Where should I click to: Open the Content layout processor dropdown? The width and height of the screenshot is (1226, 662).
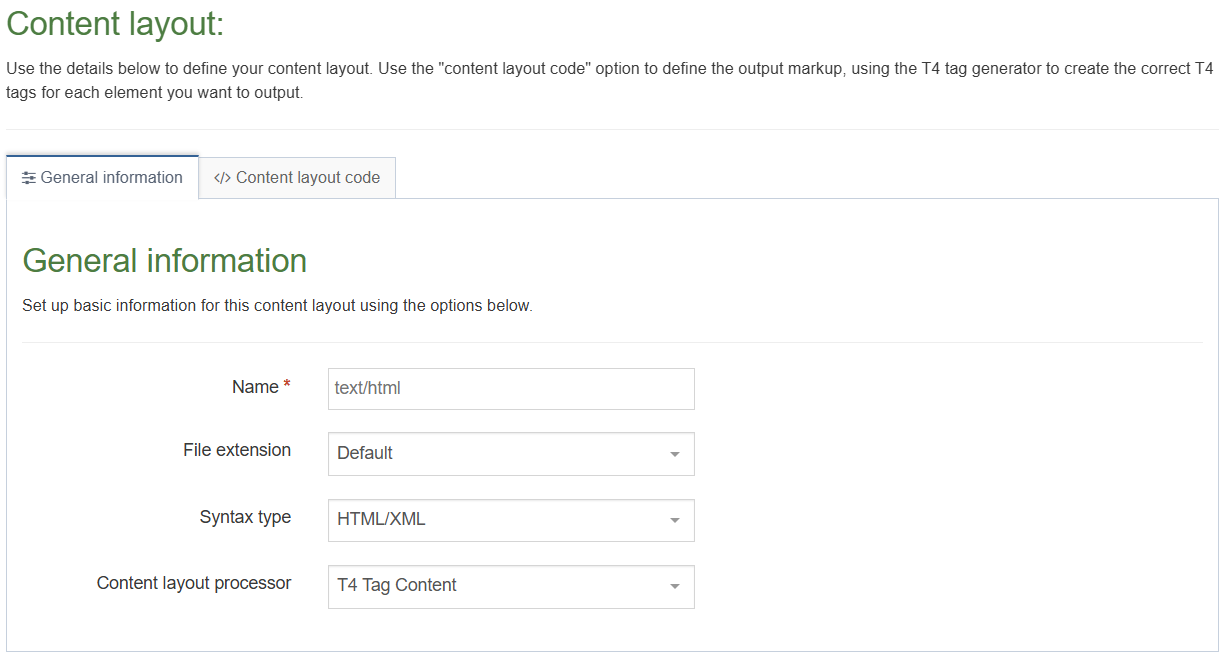click(x=510, y=587)
